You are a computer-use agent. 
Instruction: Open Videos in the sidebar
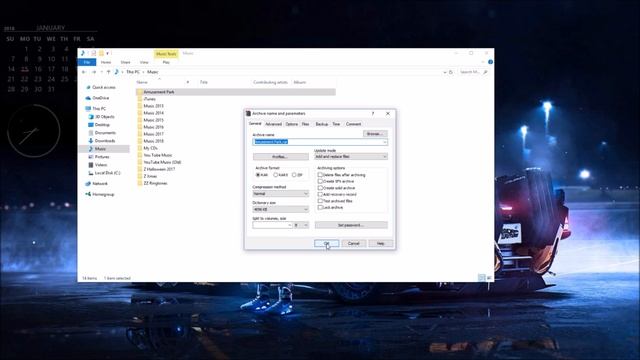(101, 165)
